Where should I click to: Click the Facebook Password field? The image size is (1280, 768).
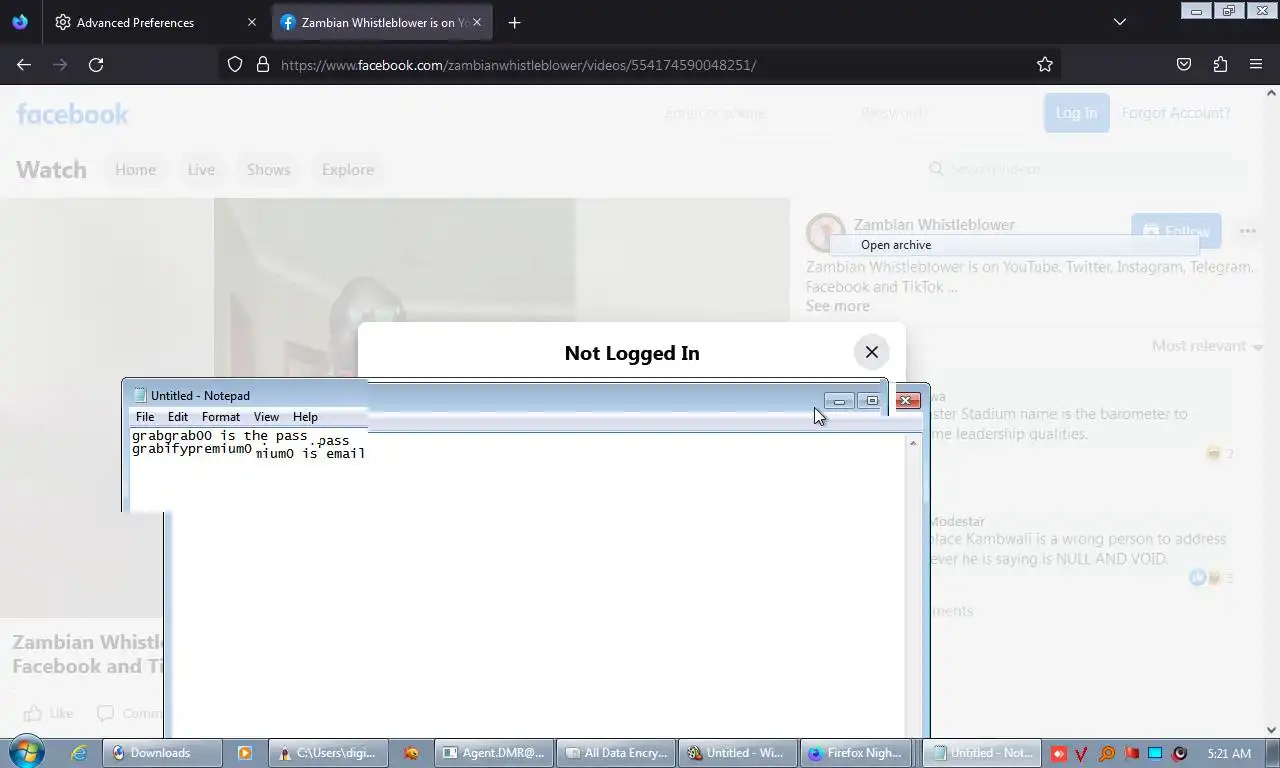pos(940,113)
